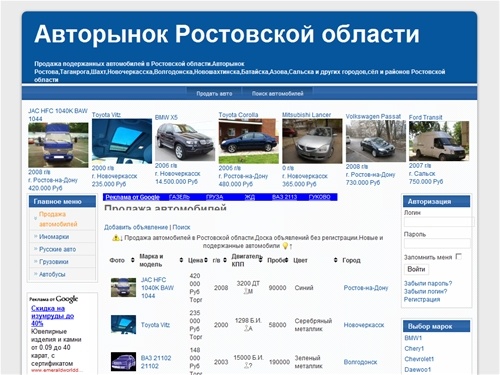Click arrow bullet beside Русские авто
This screenshot has height=375, width=500.
35,249
